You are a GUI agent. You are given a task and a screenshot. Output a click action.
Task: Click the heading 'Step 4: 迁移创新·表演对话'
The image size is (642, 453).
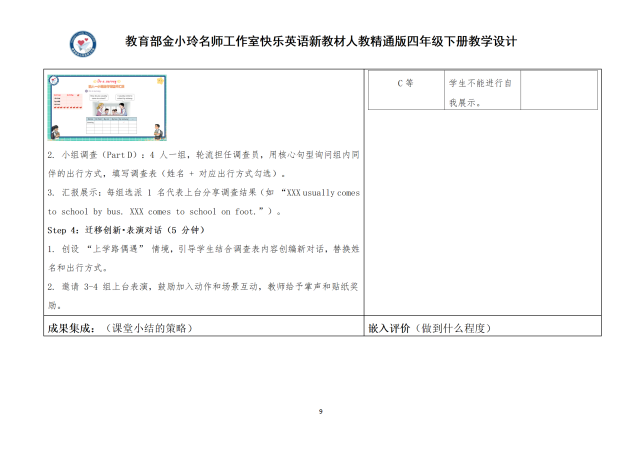(110, 229)
